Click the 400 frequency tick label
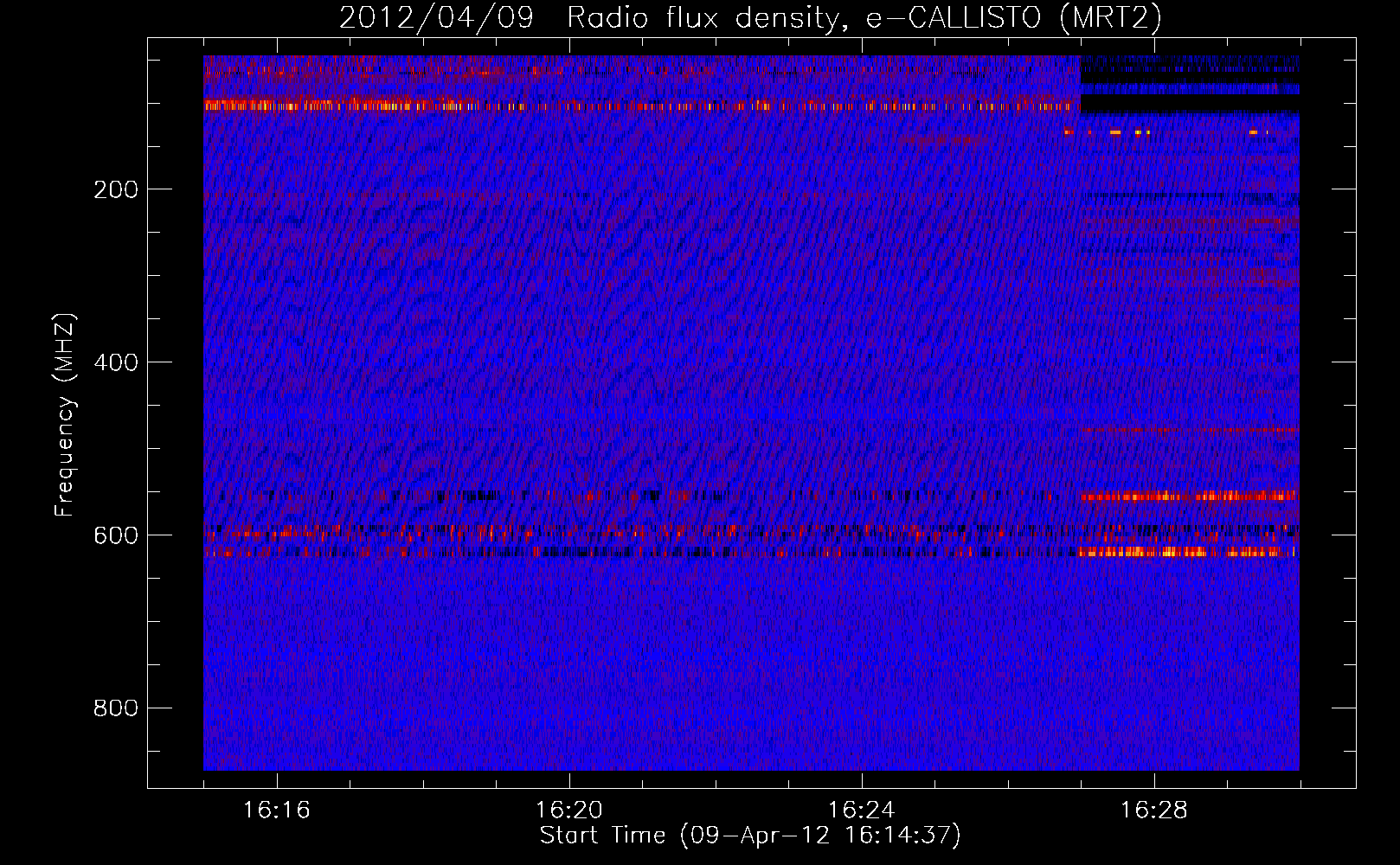This screenshot has height=865, width=1400. tap(116, 362)
